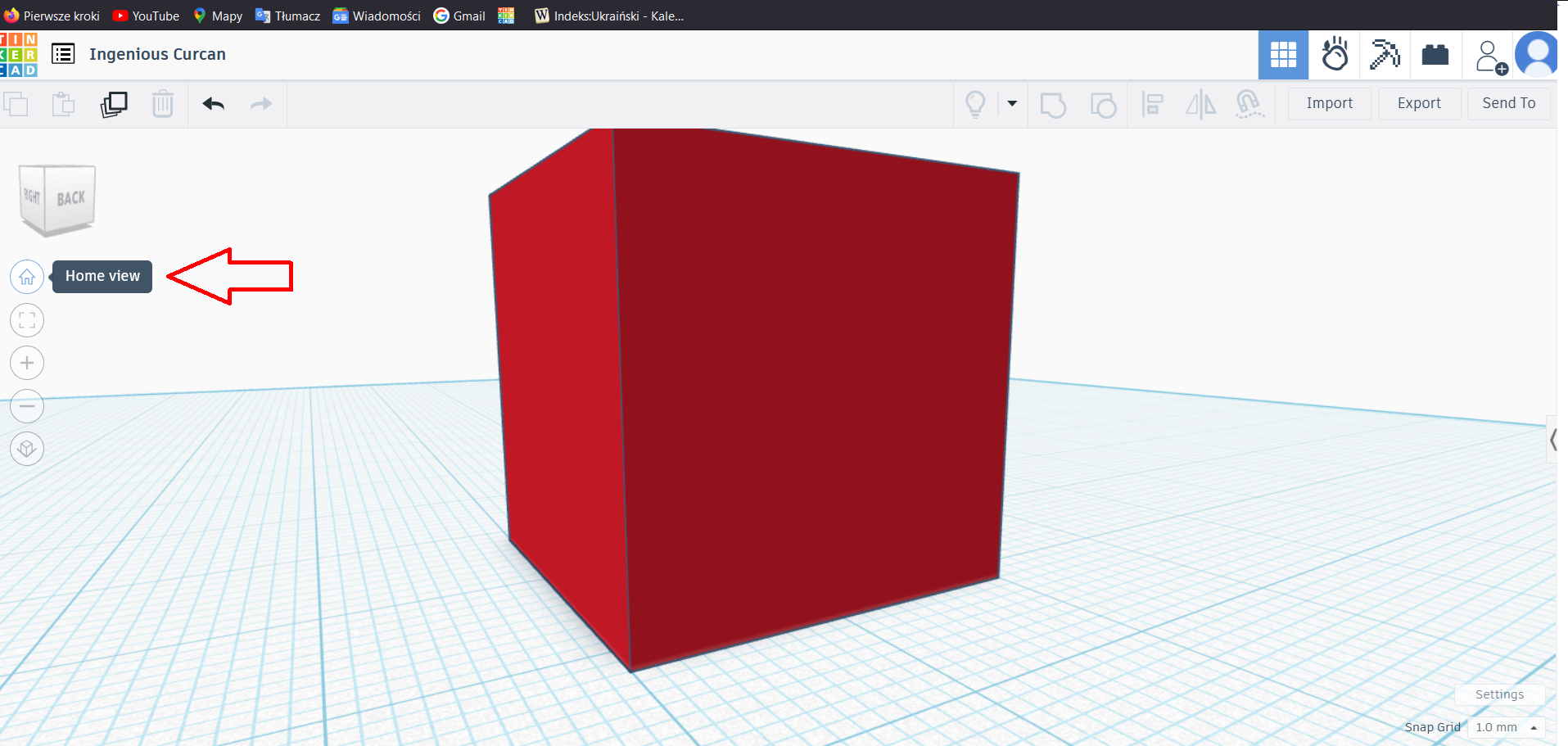
Task: Undo the last action
Action: [x=213, y=104]
